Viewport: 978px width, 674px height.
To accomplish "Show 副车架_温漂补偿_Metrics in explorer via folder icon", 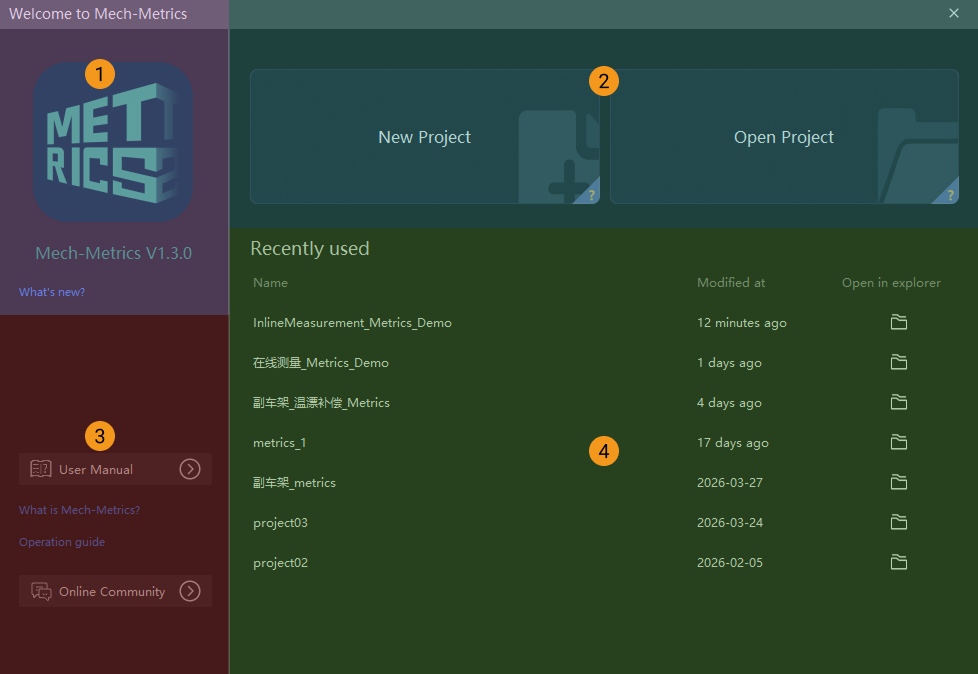I will point(899,402).
